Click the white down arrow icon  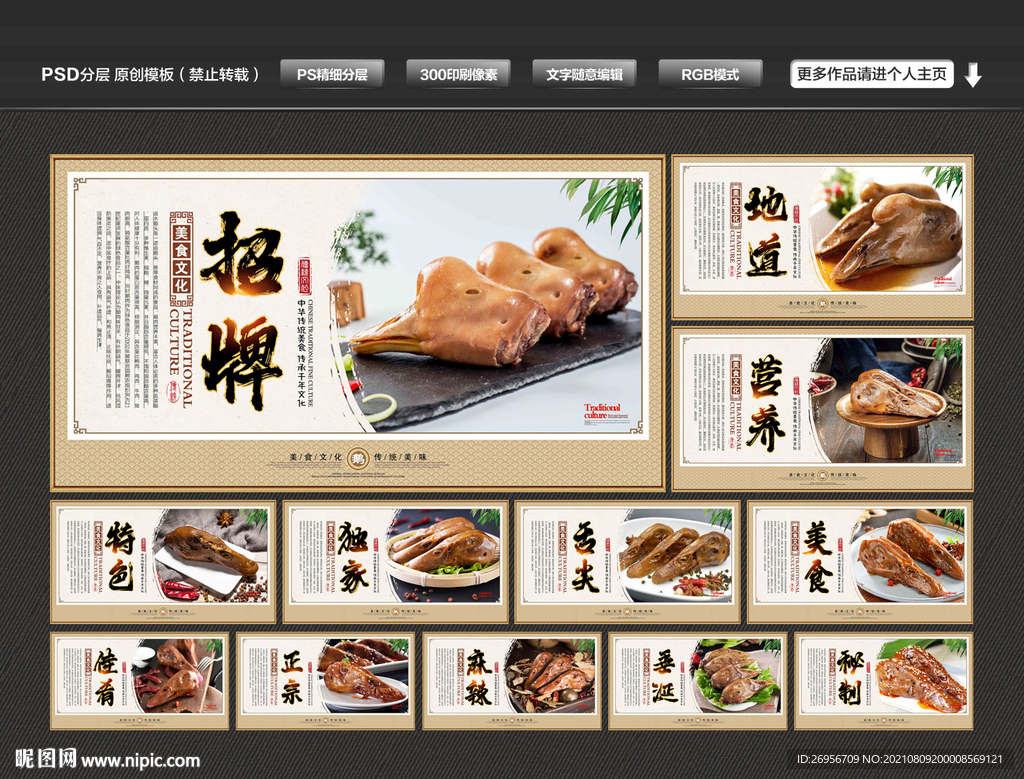(973, 74)
